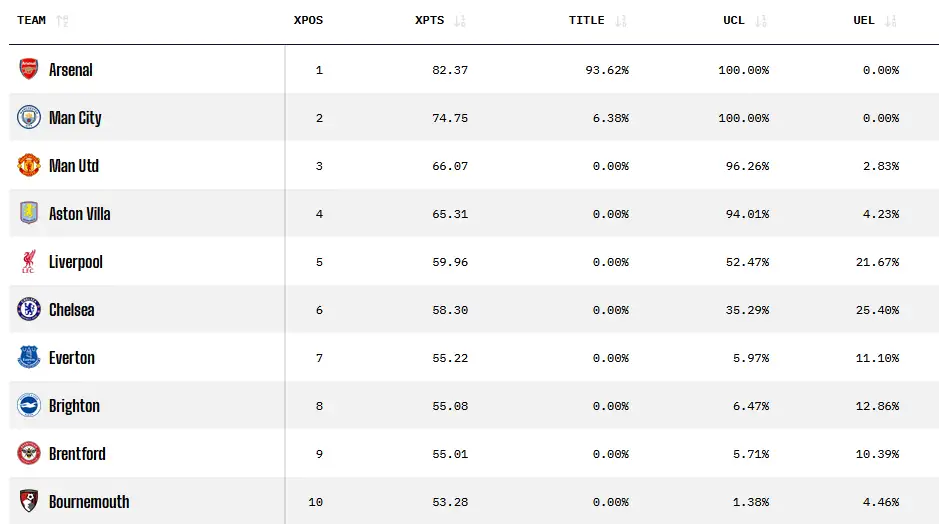Sort by UEL column arrow icon

coord(891,21)
